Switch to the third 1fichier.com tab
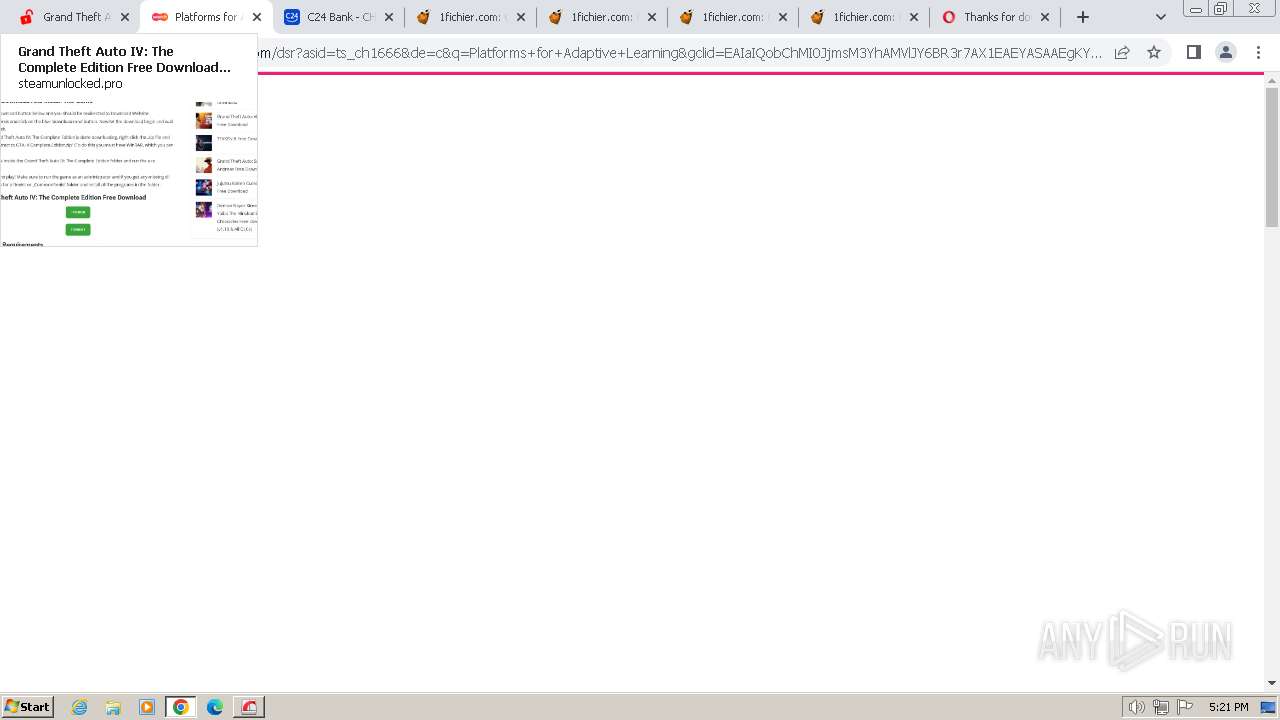The height and width of the screenshot is (720, 1280). point(732,17)
